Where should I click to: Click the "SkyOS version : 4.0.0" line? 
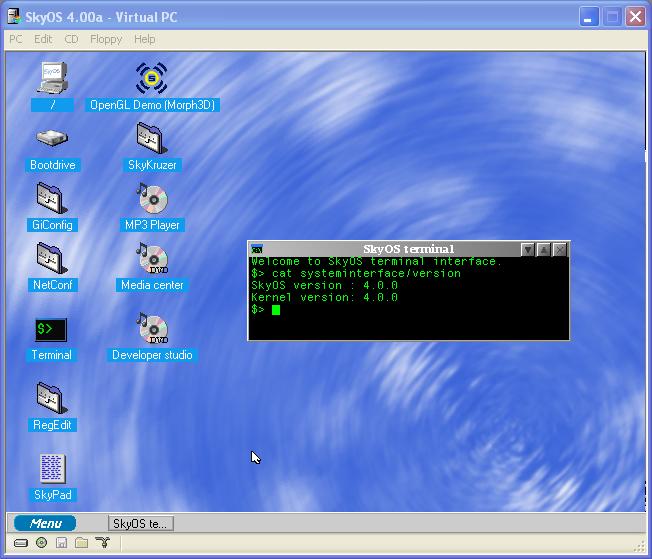click(324, 285)
